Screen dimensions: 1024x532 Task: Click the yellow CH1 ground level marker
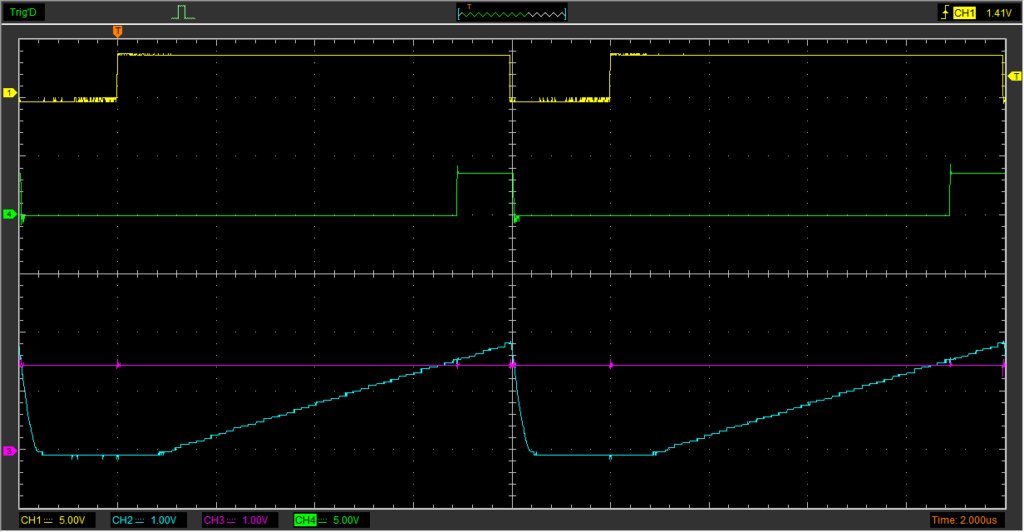tap(9, 93)
